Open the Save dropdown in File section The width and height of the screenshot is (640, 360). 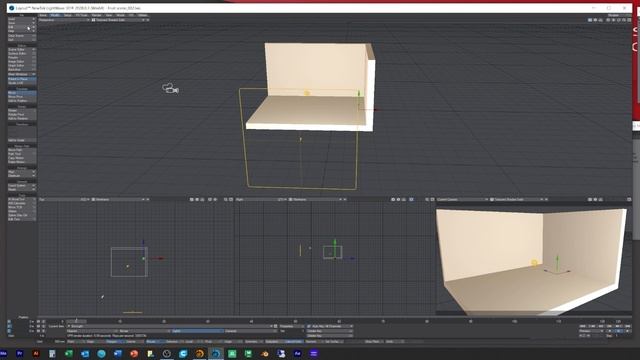(x=22, y=23)
